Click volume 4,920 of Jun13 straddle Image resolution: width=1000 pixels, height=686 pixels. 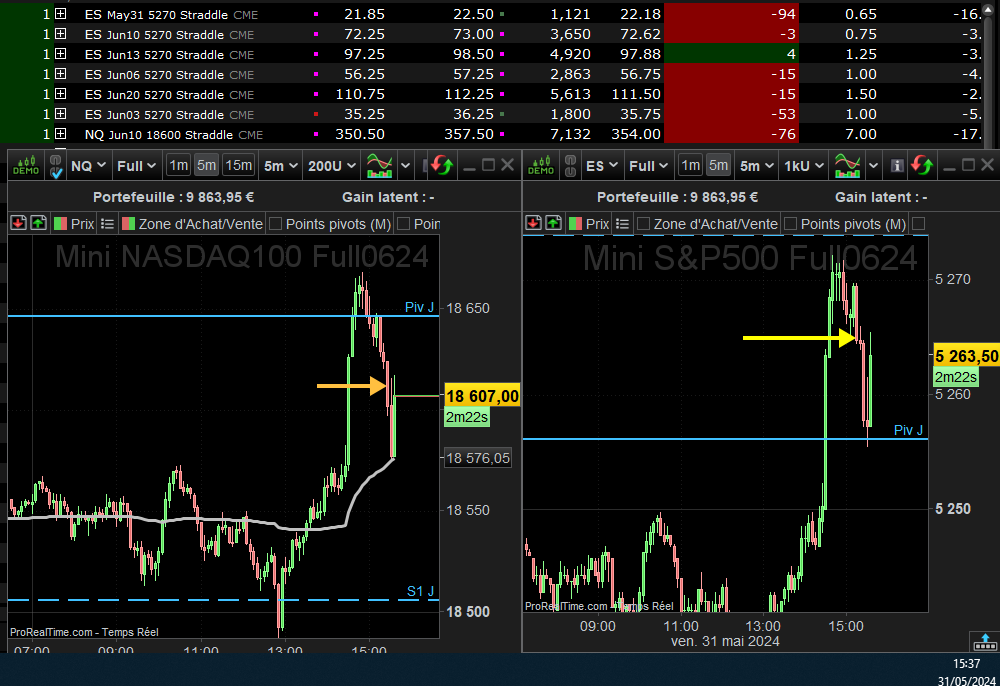(570, 54)
